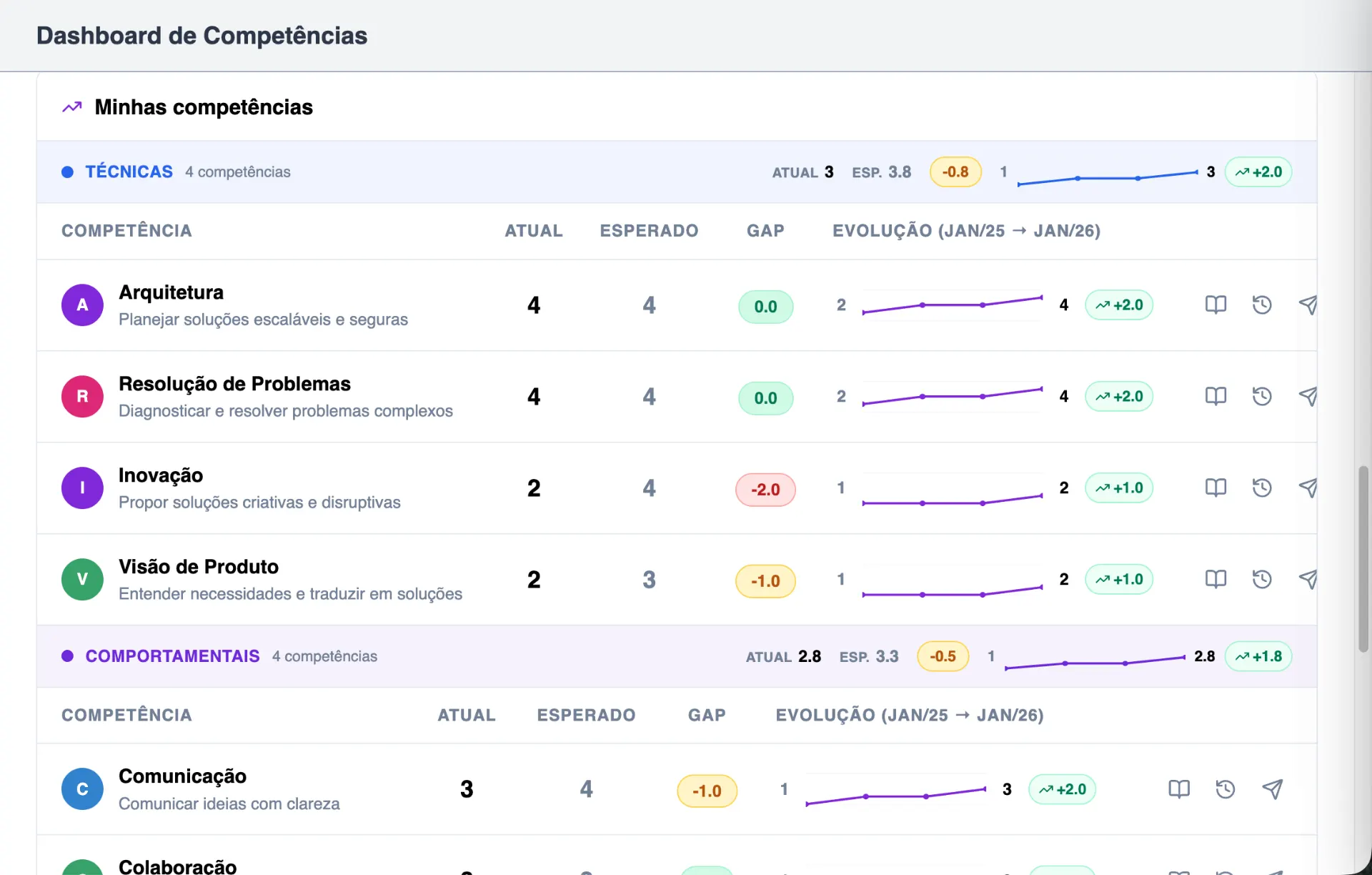Viewport: 1372px width, 875px height.
Task: Click the COMPORTAMENTAIS +1.8 trend badge
Action: point(1258,656)
